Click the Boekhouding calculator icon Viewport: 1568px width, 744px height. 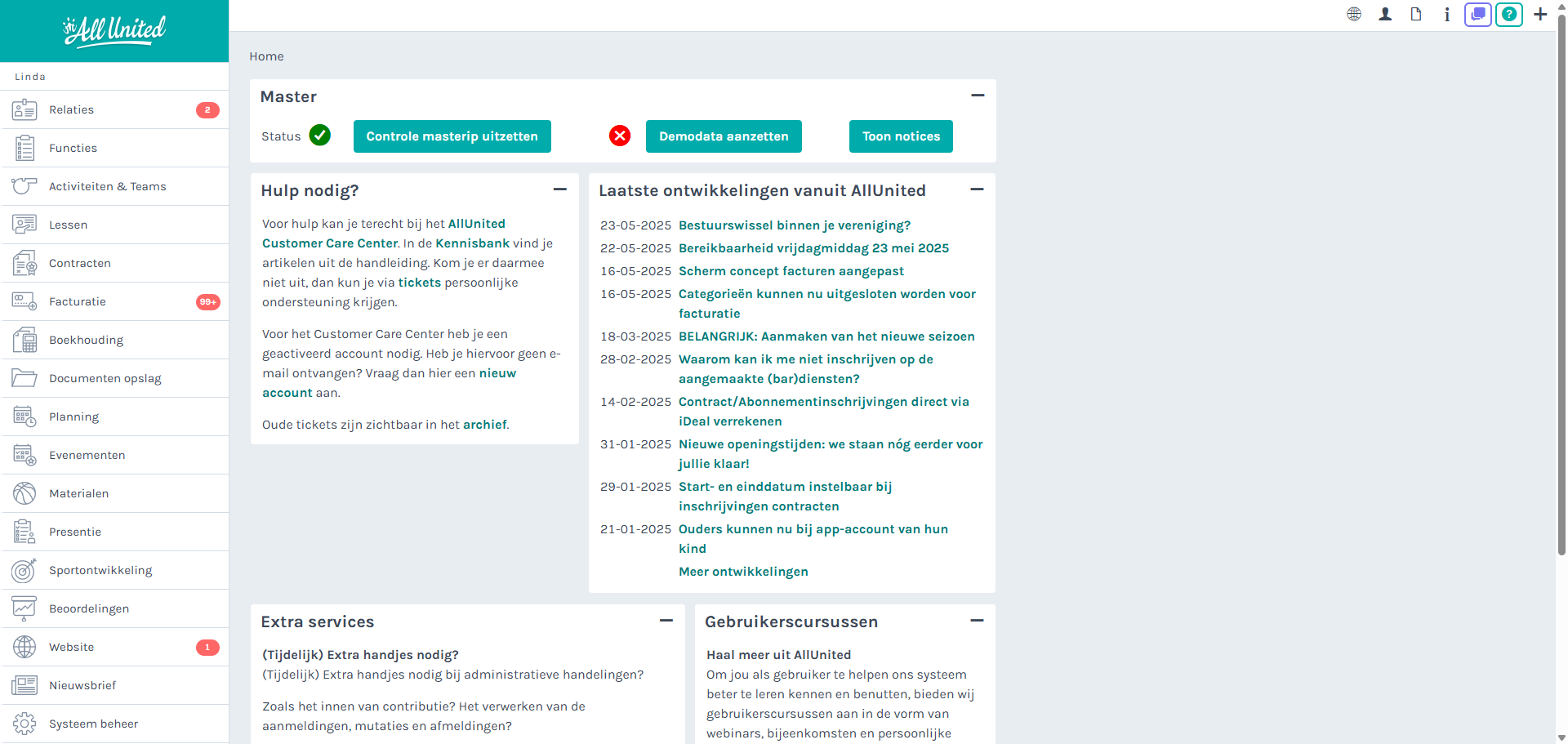[x=24, y=340]
